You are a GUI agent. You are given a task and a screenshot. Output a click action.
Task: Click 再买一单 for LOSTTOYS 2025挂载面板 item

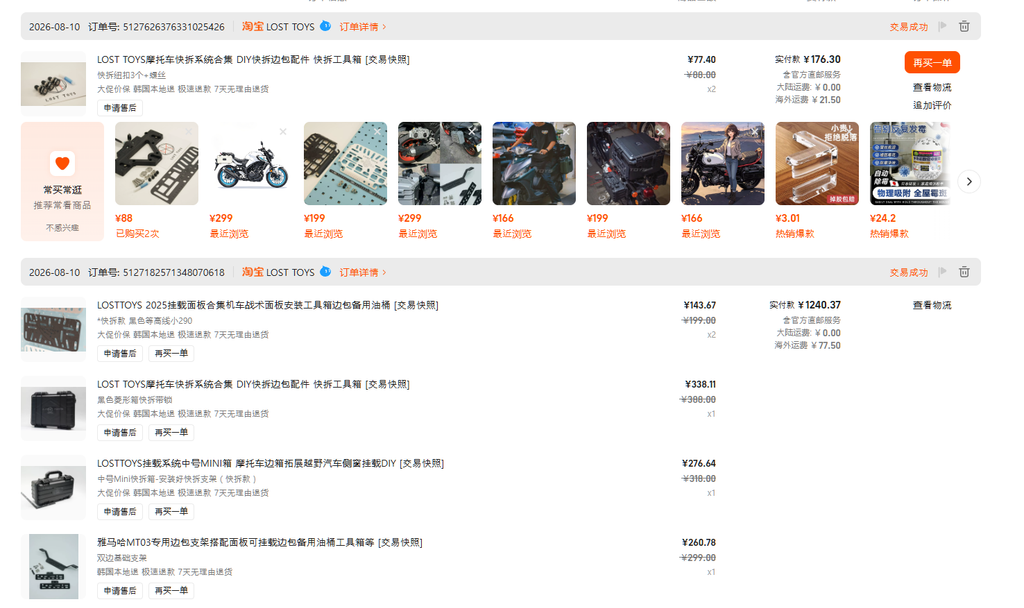pyautogui.click(x=171, y=353)
